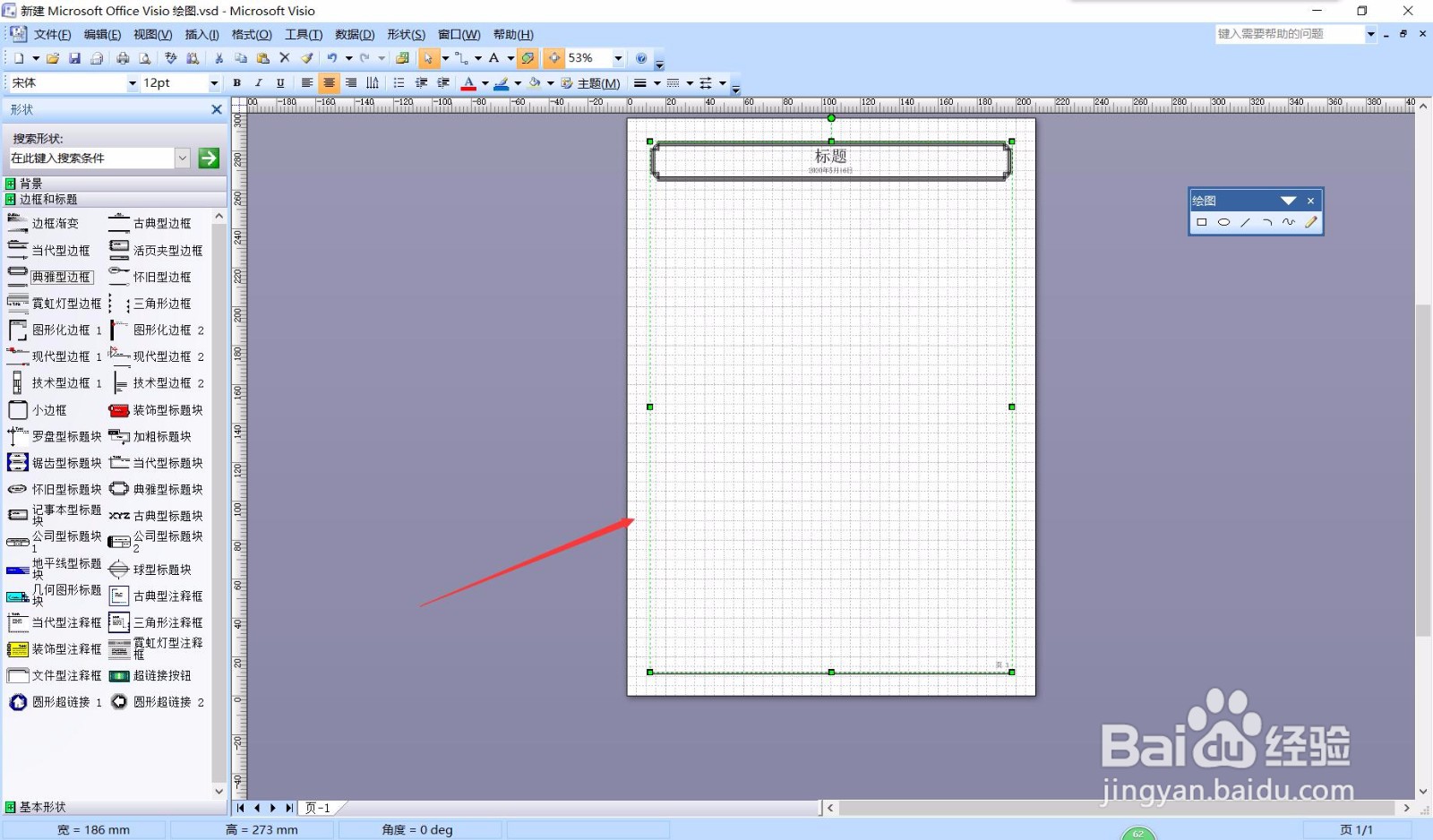Open the search shapes condition dropdown
Viewport: 1433px width, 840px height.
(x=183, y=159)
